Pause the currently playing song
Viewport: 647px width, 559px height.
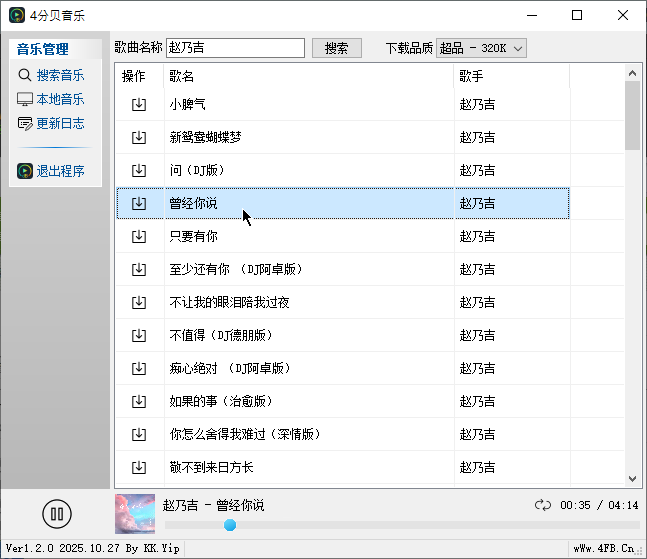click(x=57, y=514)
